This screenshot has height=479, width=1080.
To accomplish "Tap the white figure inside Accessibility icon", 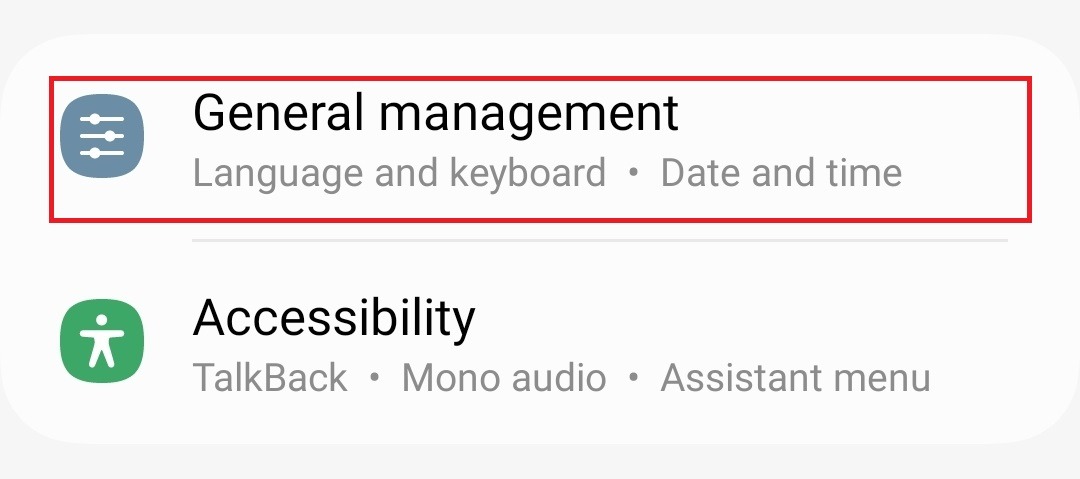I will (102, 341).
